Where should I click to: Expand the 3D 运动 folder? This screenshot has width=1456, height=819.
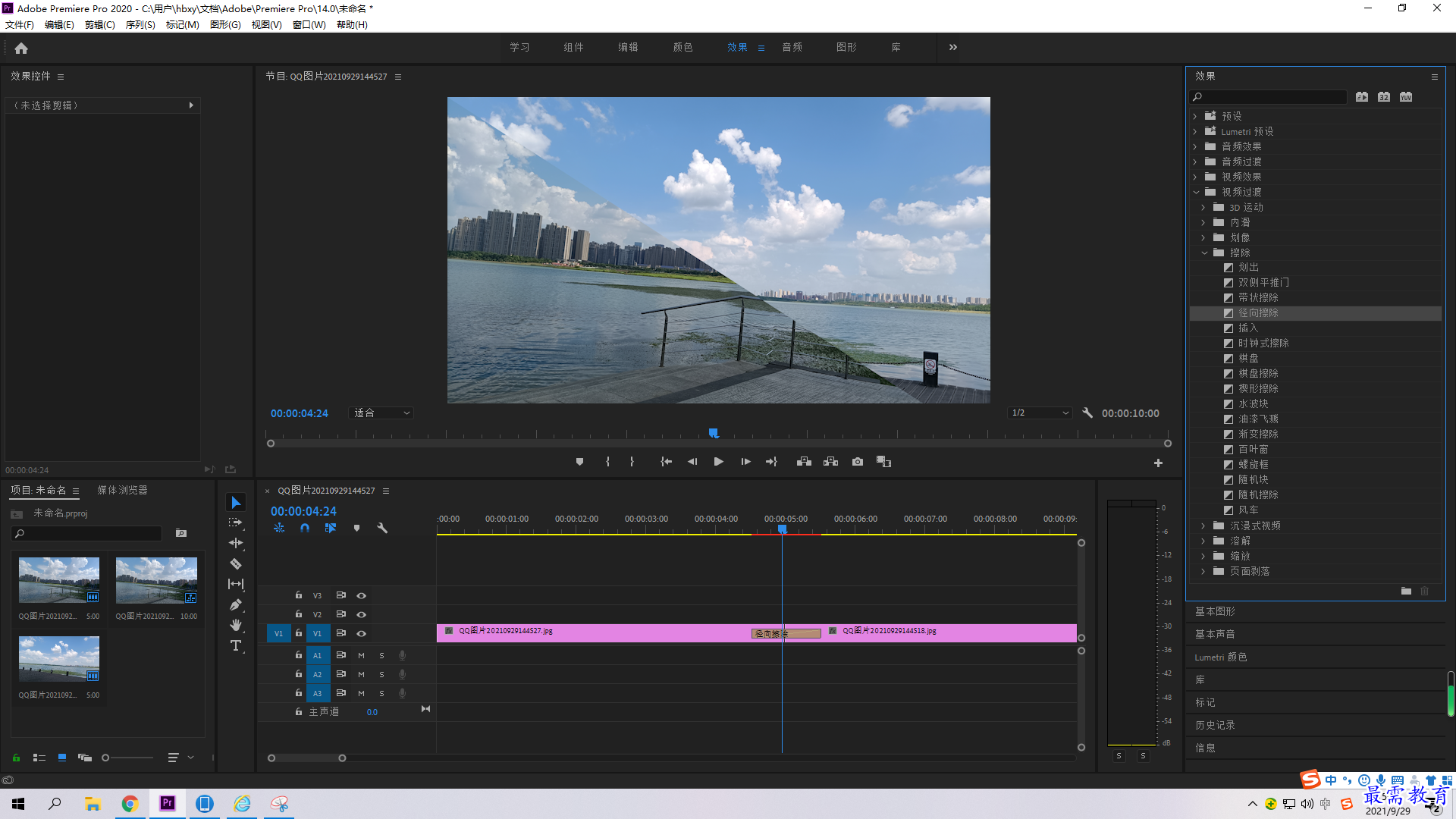1204,207
